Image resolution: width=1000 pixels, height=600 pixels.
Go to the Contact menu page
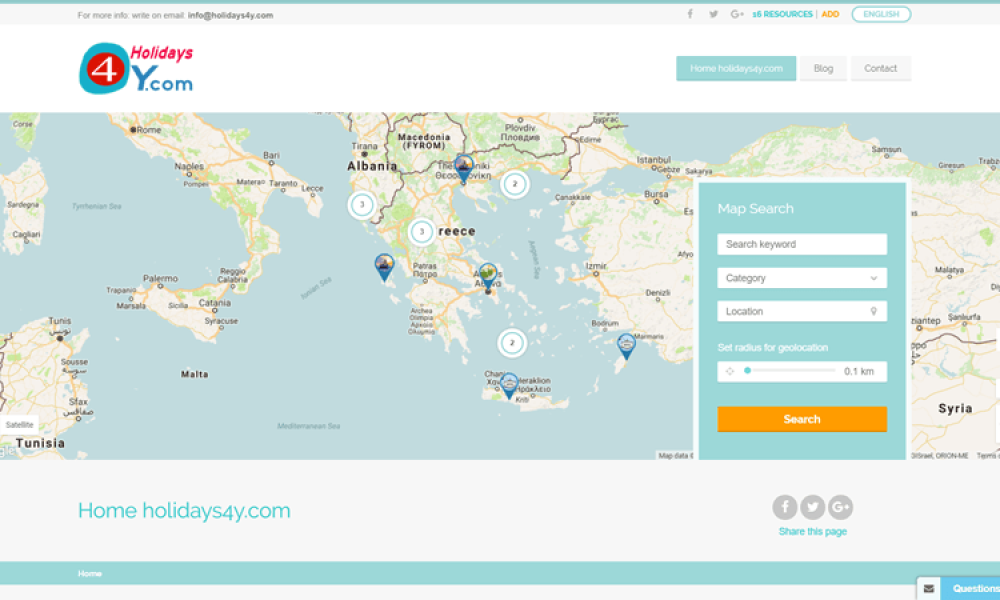point(880,68)
